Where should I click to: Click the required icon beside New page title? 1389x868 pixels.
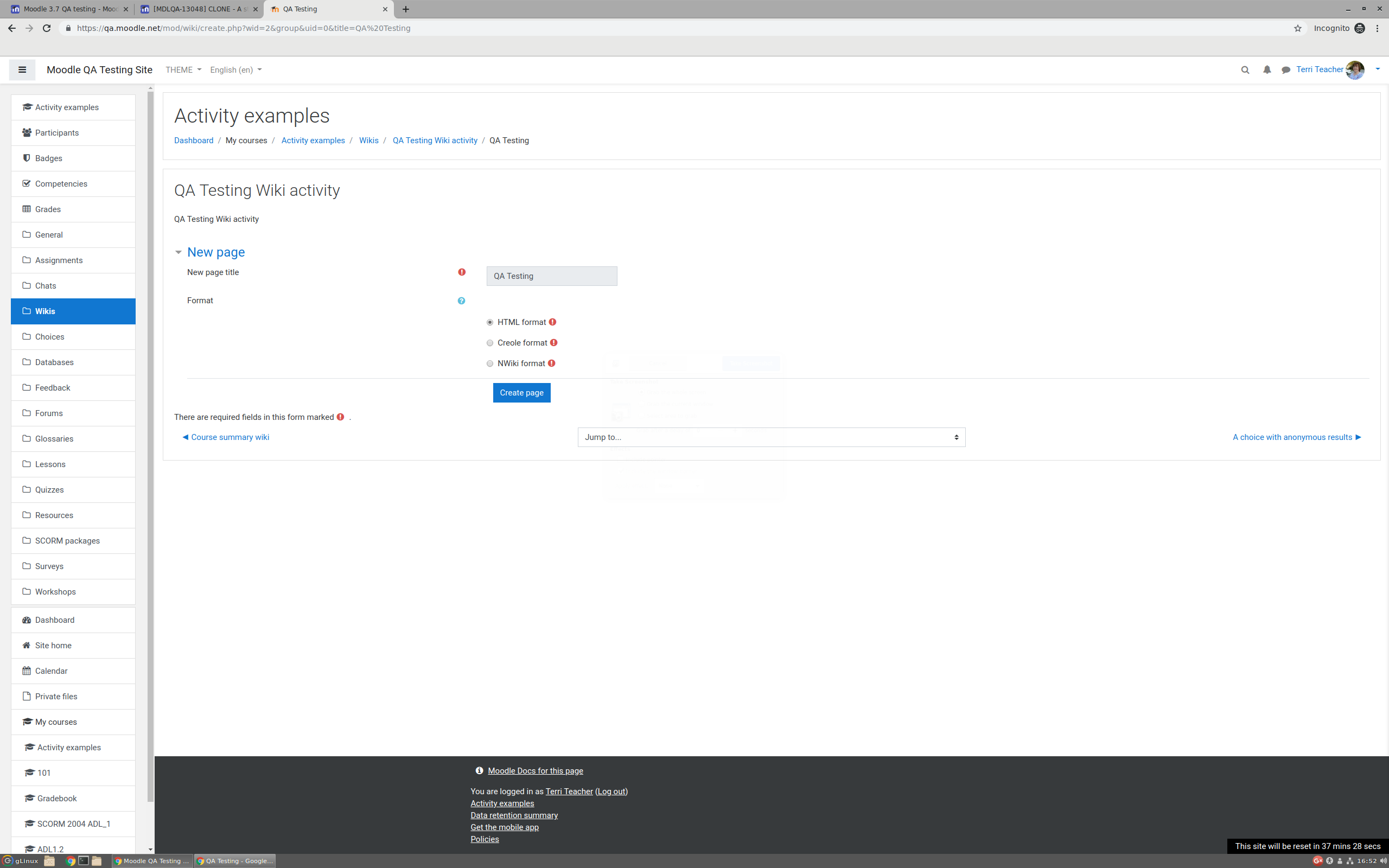click(x=462, y=272)
